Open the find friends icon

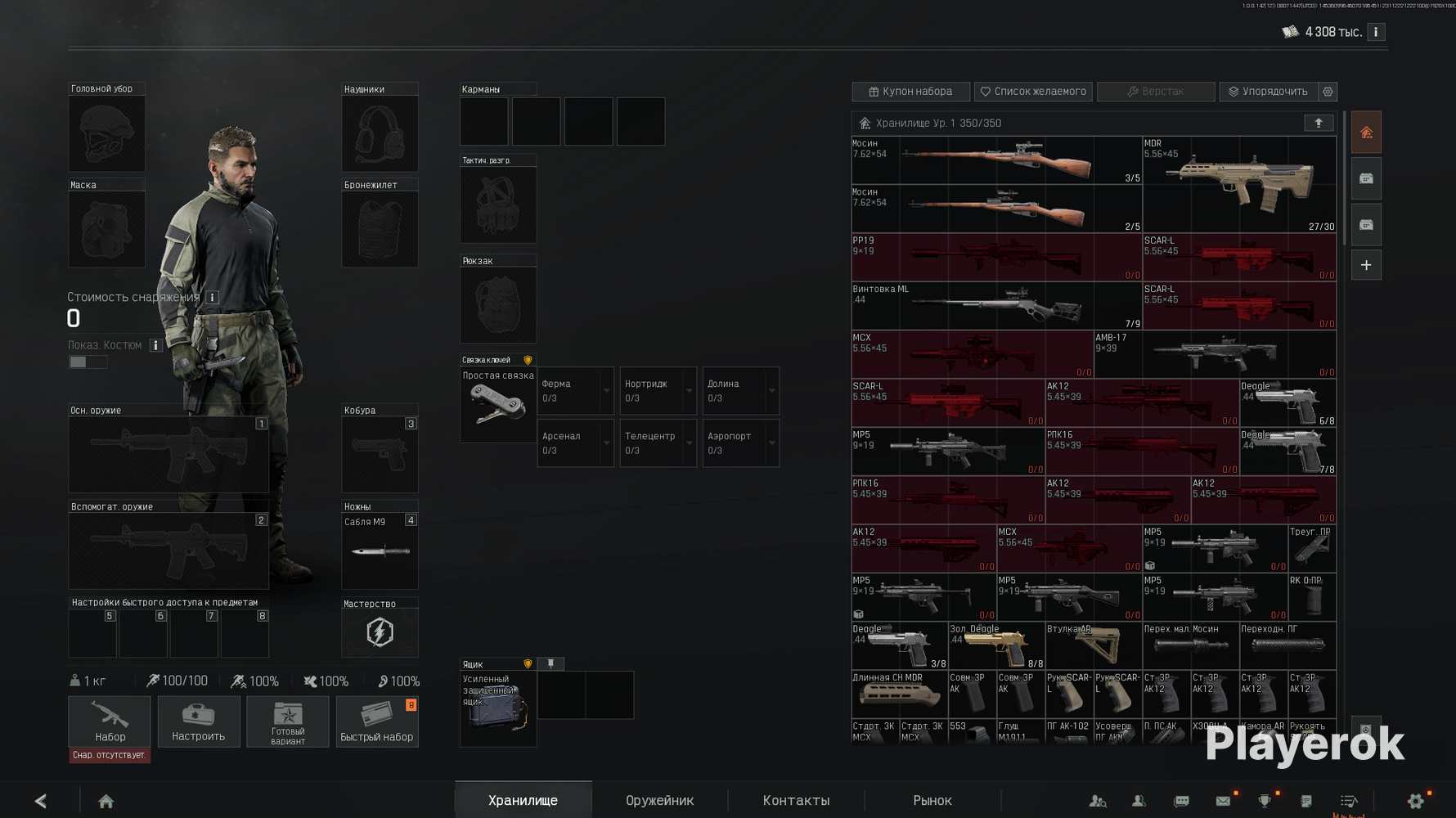click(x=1098, y=801)
